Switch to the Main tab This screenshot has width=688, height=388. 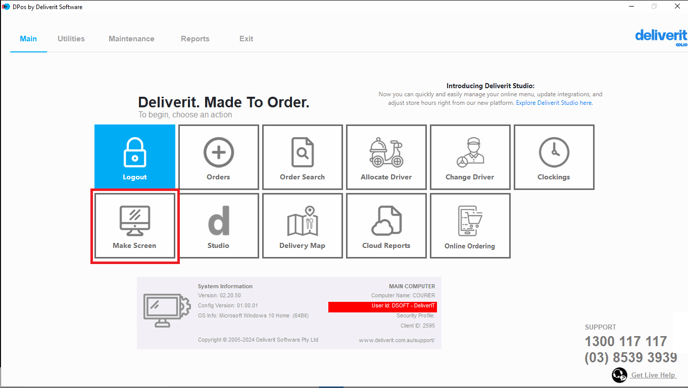click(x=28, y=39)
